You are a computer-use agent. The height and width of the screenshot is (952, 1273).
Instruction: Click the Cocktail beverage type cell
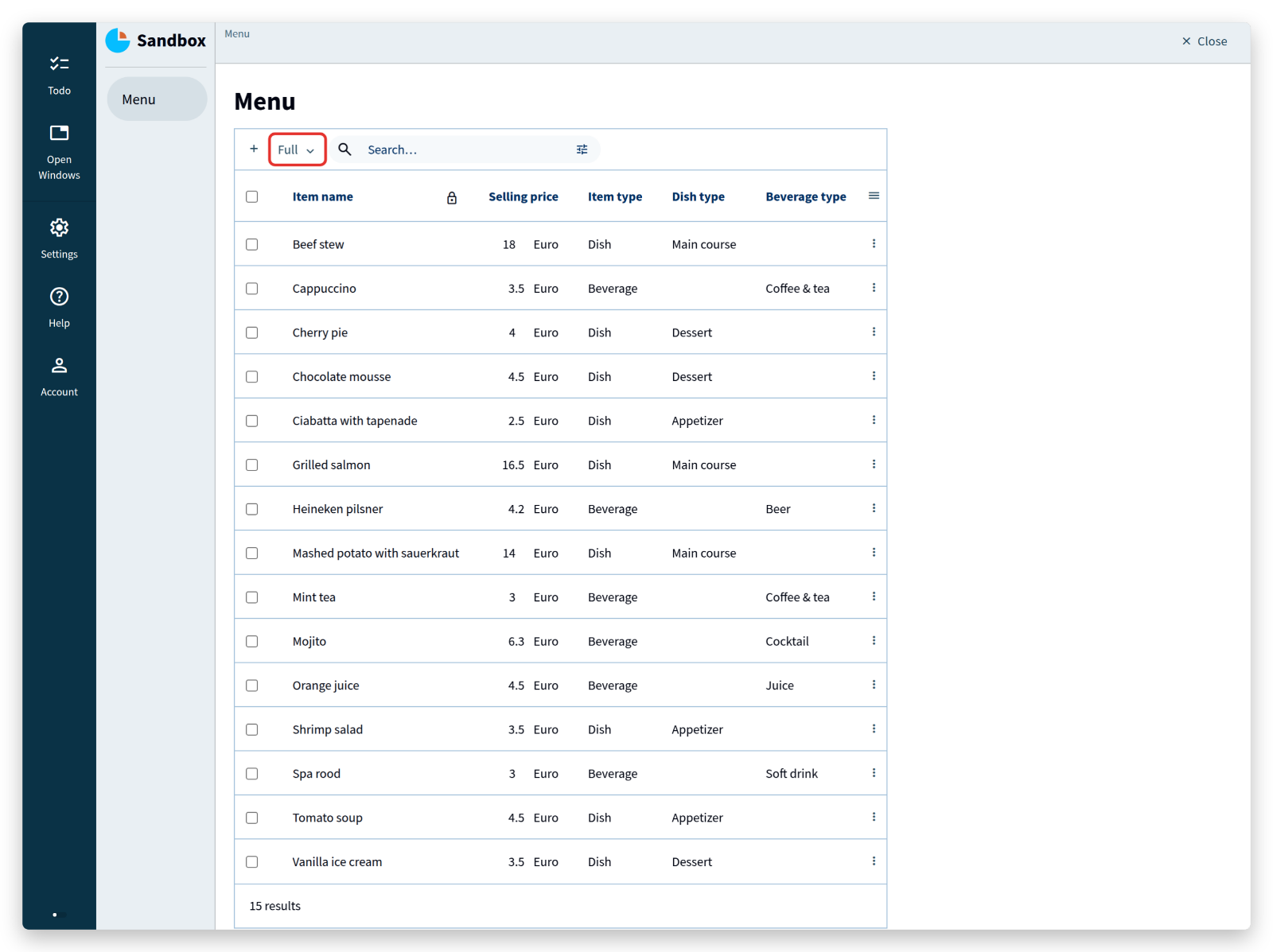(787, 641)
